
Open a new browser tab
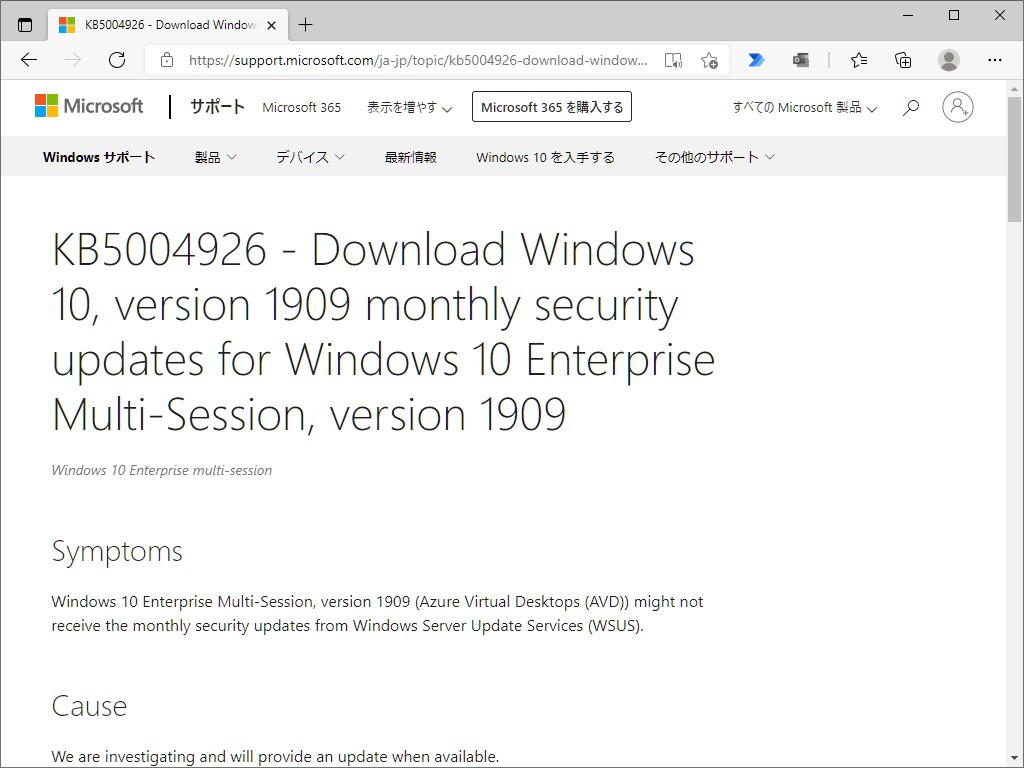(305, 25)
